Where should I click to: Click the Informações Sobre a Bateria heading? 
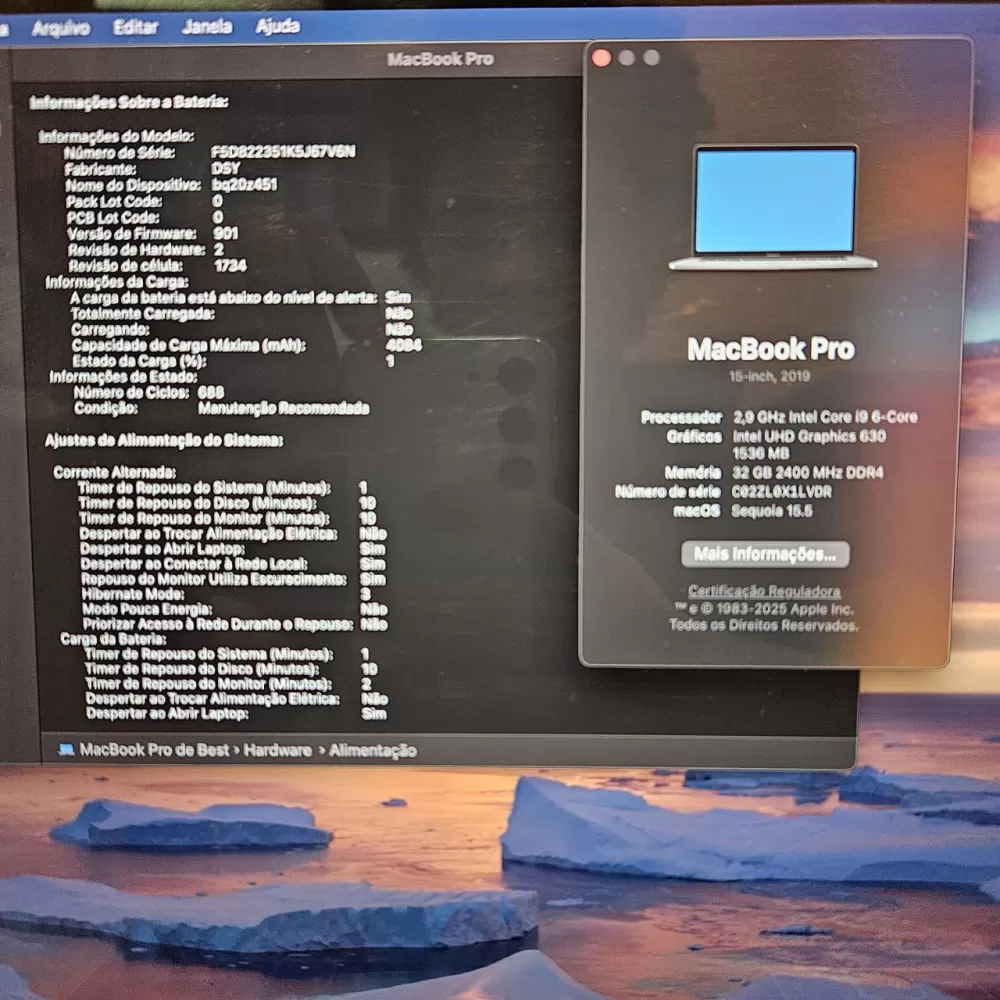[x=129, y=102]
